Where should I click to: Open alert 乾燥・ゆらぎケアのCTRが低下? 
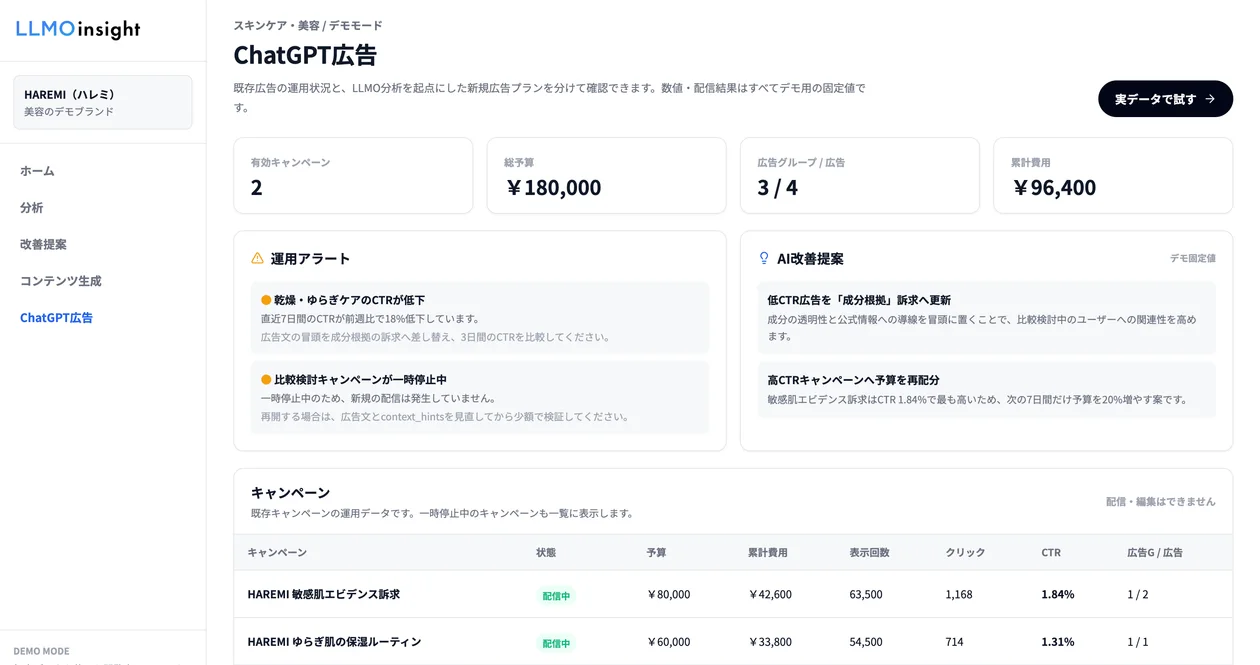(480, 318)
